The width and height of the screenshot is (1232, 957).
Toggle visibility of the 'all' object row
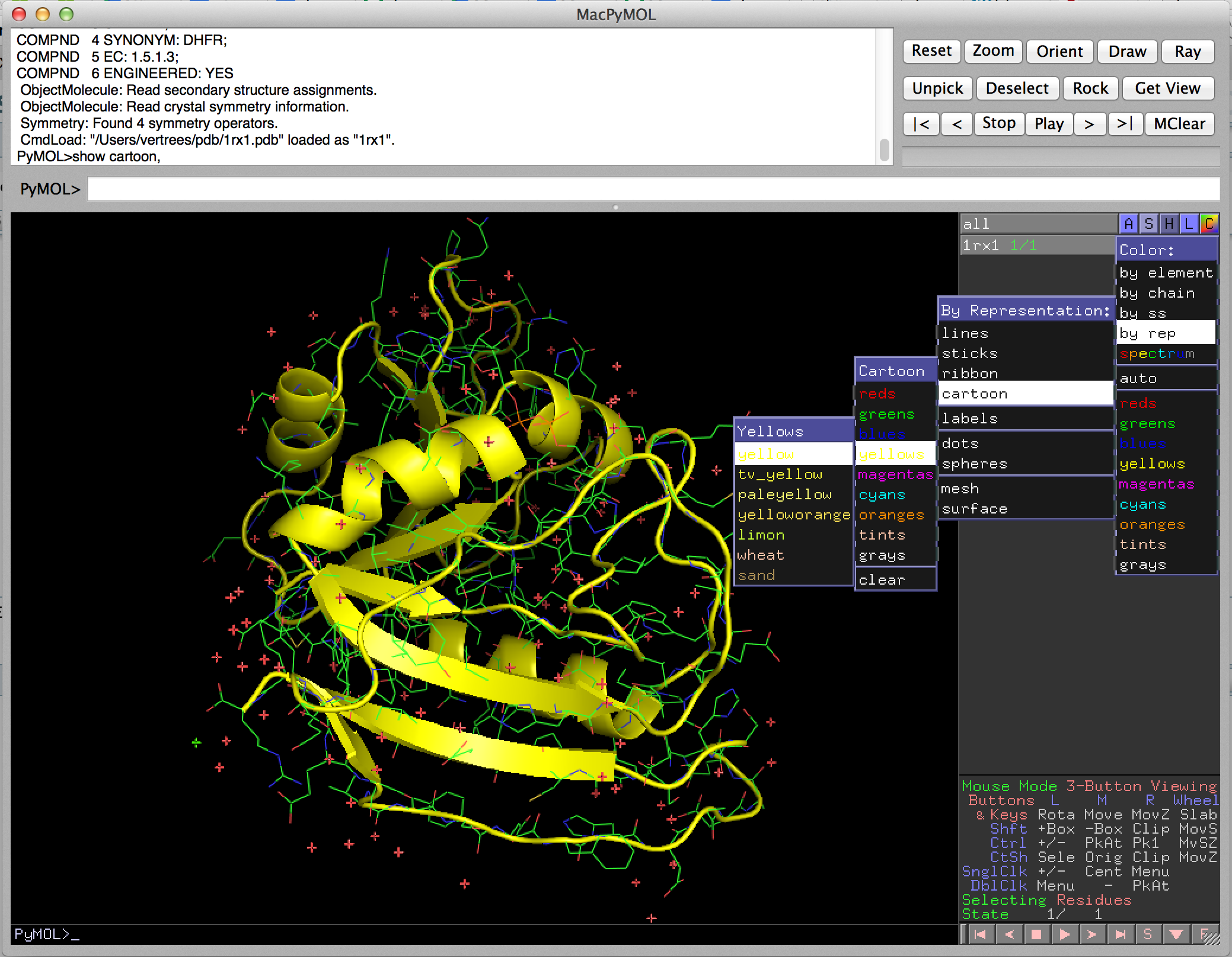(x=1039, y=224)
